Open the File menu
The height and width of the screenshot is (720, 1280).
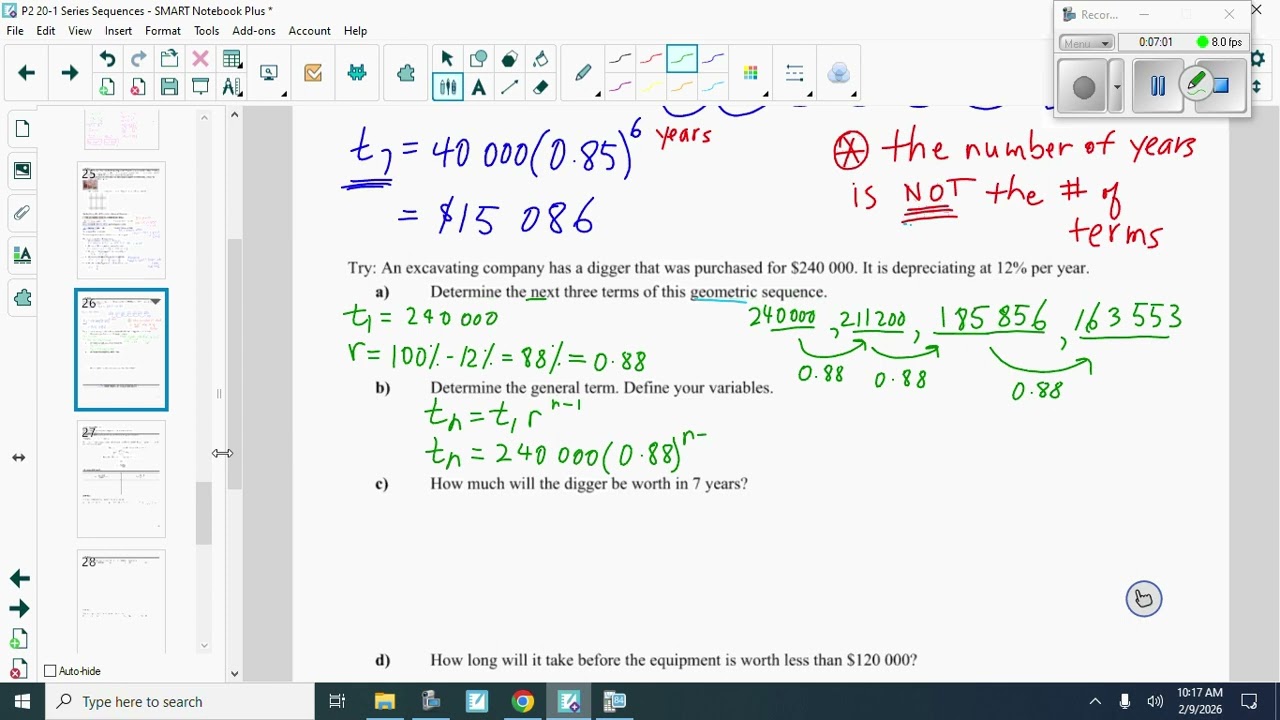coord(15,31)
